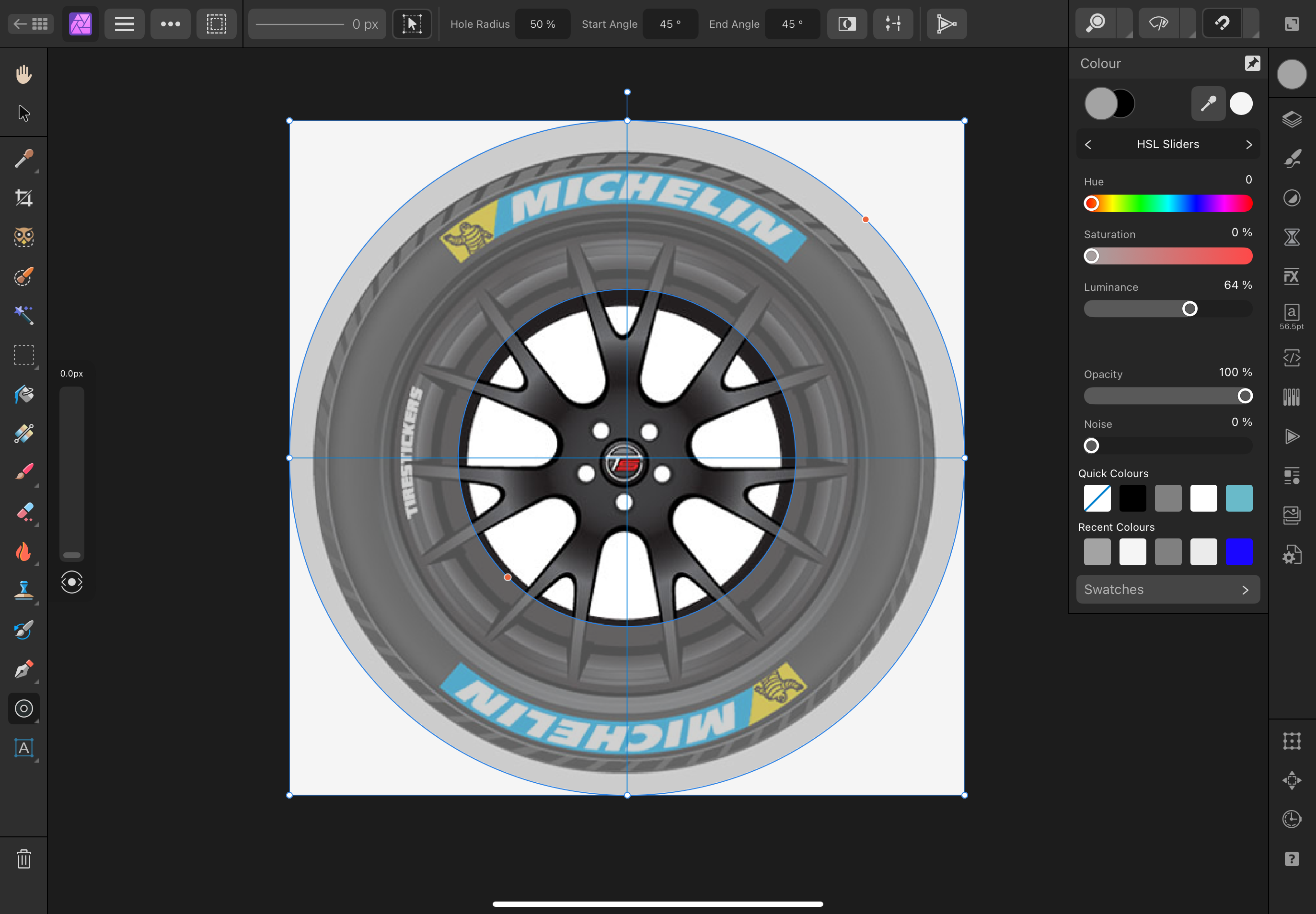Open the FX layer effects studio
The height and width of the screenshot is (914, 1316).
(1292, 276)
